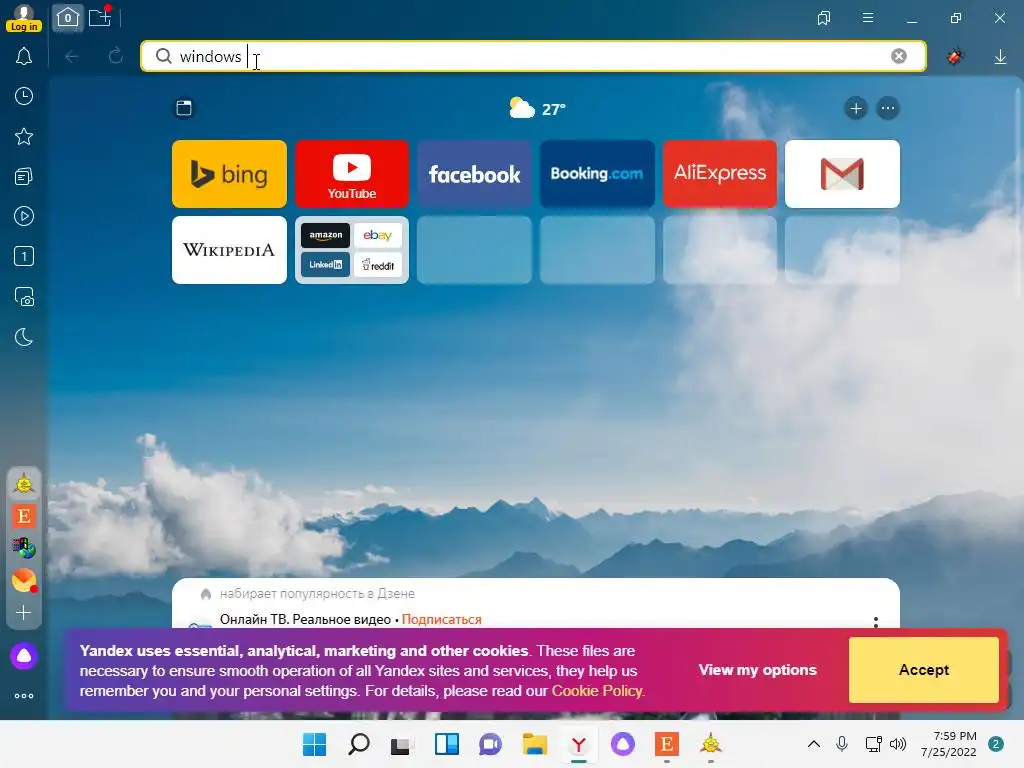The image size is (1024, 768).
Task: Open the YouTube tile
Action: coord(351,174)
